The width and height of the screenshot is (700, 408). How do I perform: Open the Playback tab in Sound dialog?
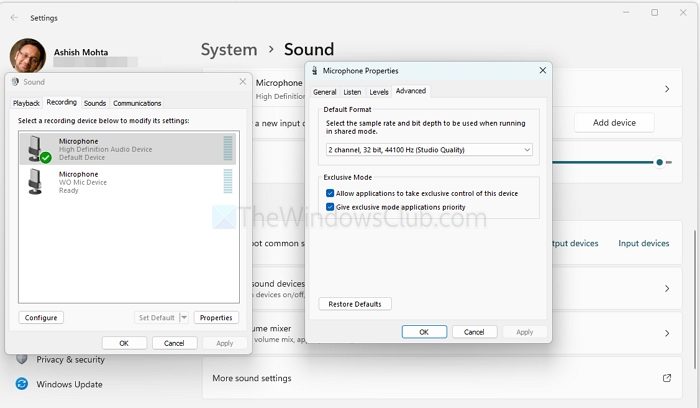click(x=26, y=103)
